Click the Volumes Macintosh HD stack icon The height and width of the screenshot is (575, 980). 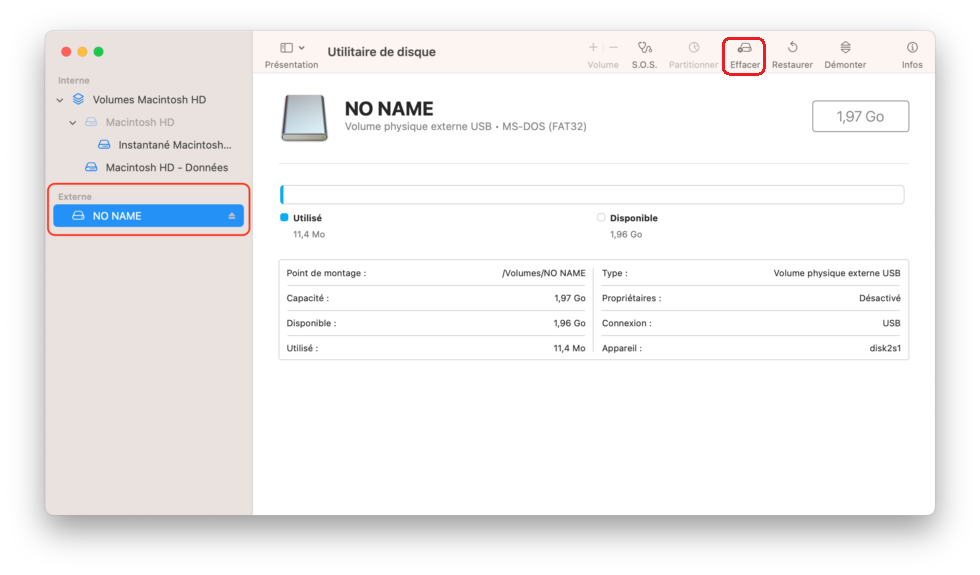[78, 99]
